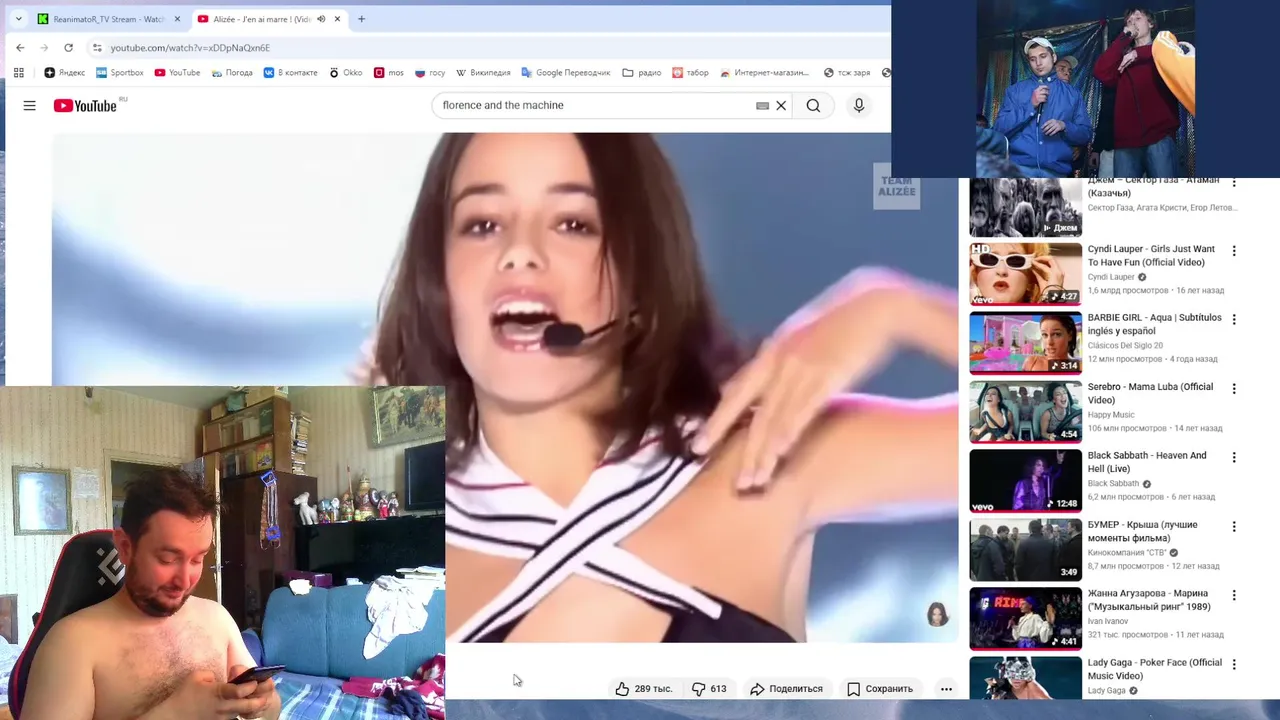Open the Википедия bookmark
The image size is (1280, 720).
tap(483, 72)
